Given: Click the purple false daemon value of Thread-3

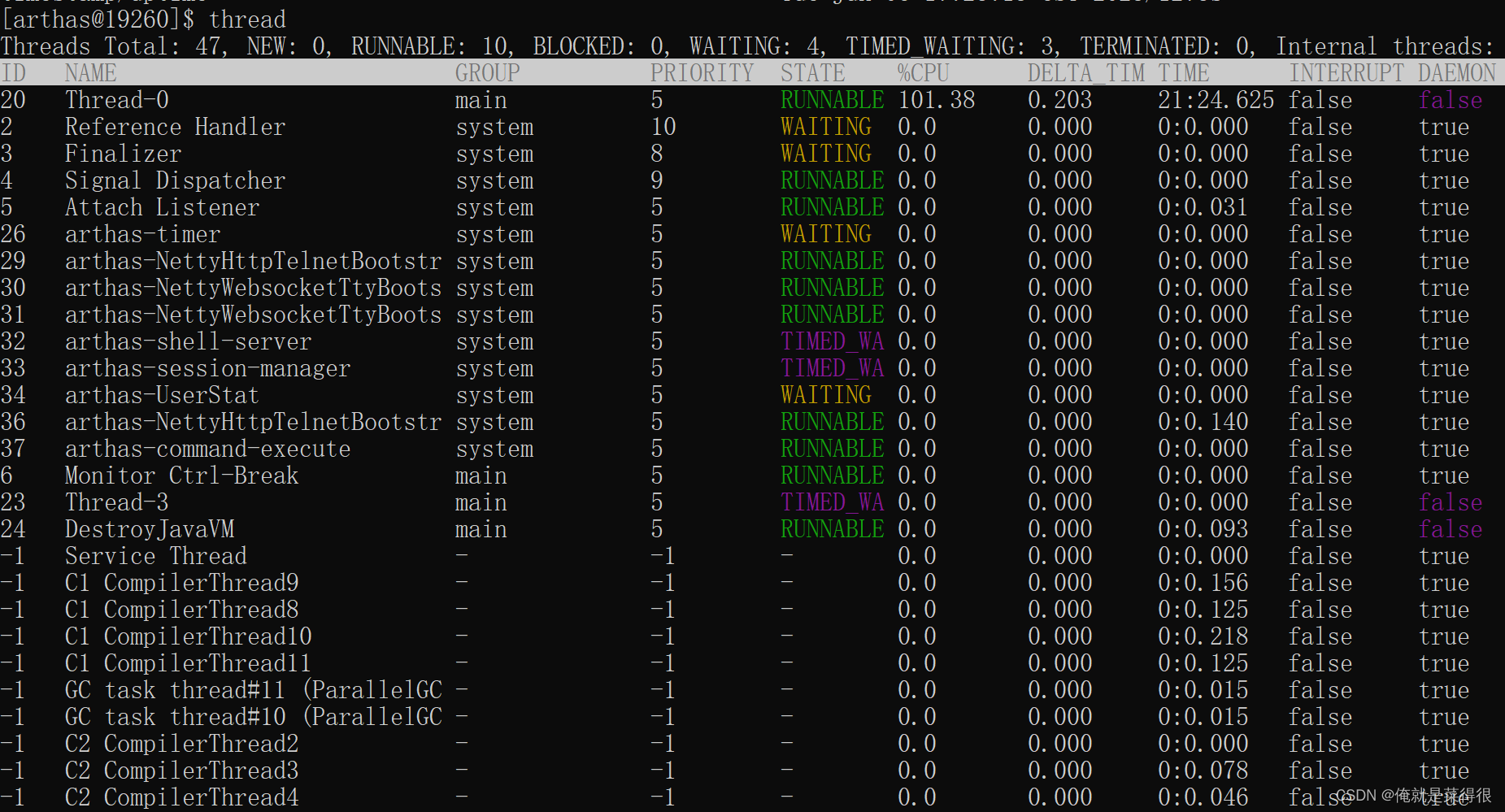Looking at the screenshot, I should [x=1451, y=502].
